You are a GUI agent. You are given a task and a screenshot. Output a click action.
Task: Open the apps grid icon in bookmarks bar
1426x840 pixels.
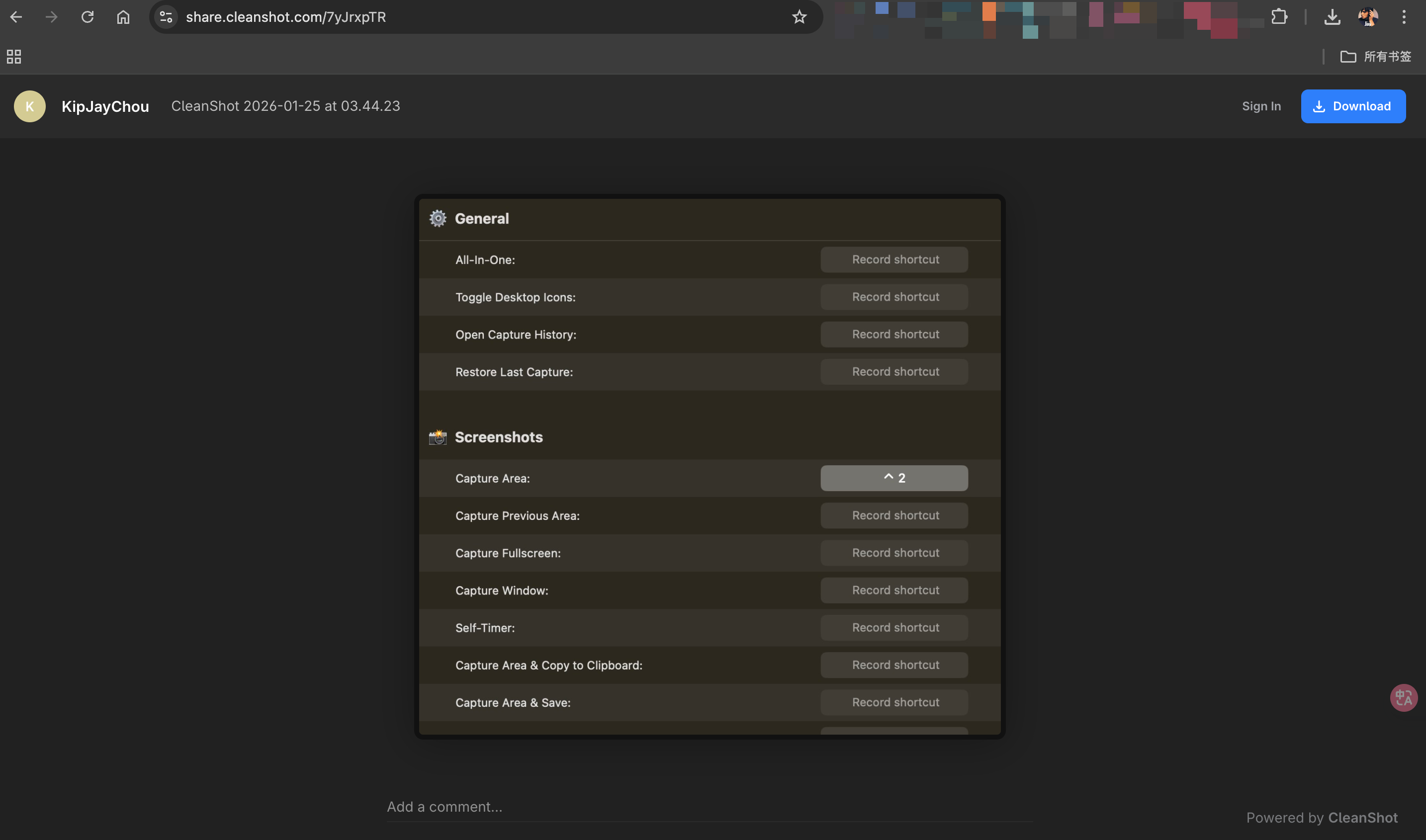coord(13,57)
